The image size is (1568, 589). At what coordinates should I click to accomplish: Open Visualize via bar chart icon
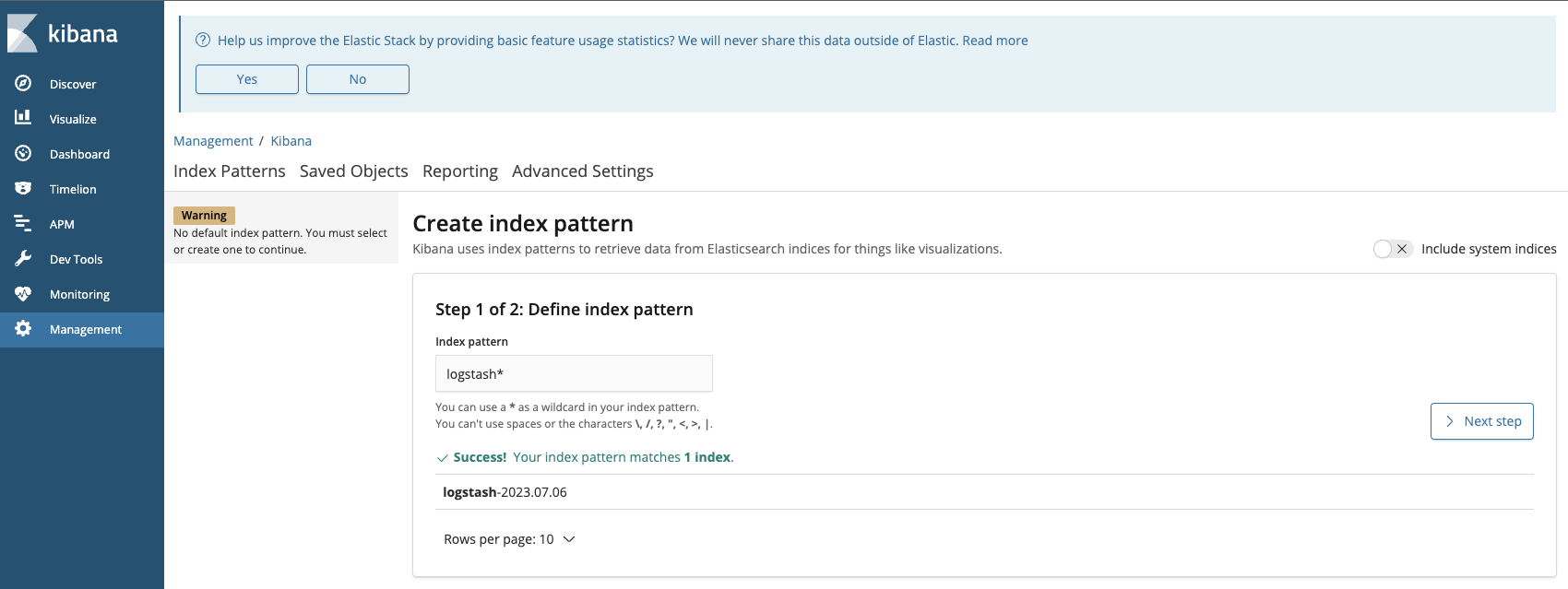tap(23, 118)
